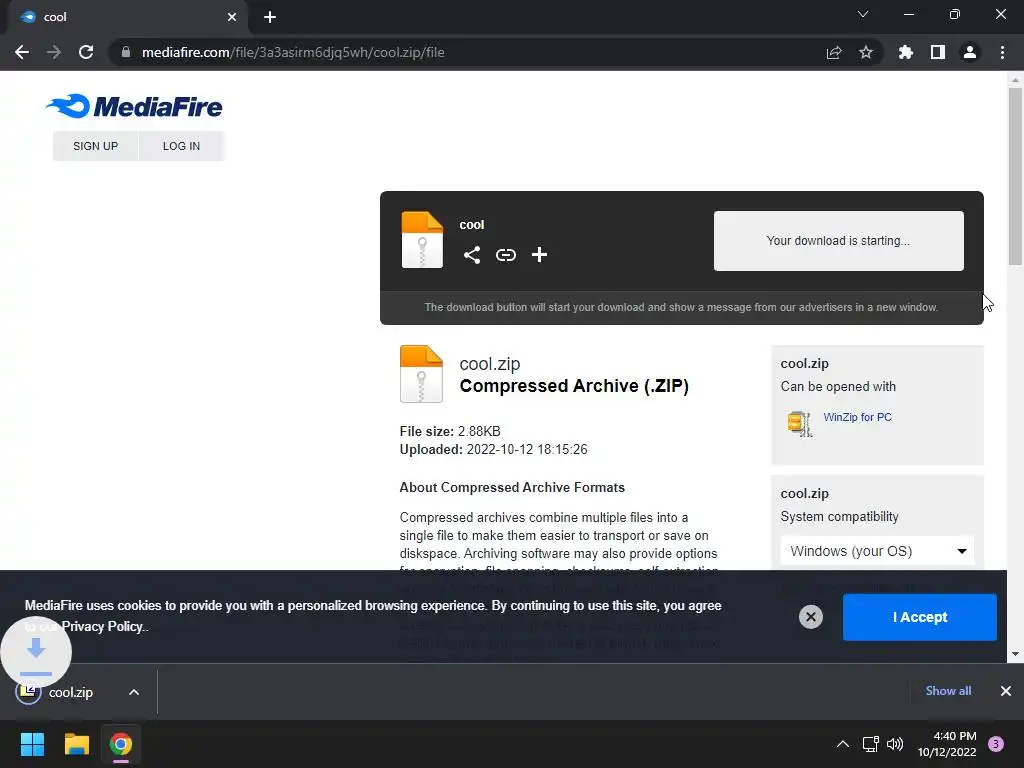Click the MediaFire logo
The image size is (1024, 768).
(134, 106)
